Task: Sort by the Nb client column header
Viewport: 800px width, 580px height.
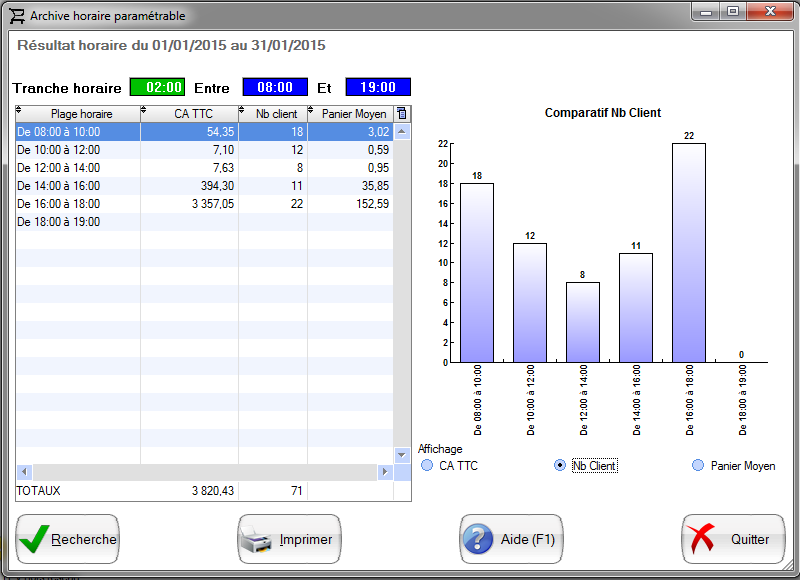Action: click(x=274, y=114)
